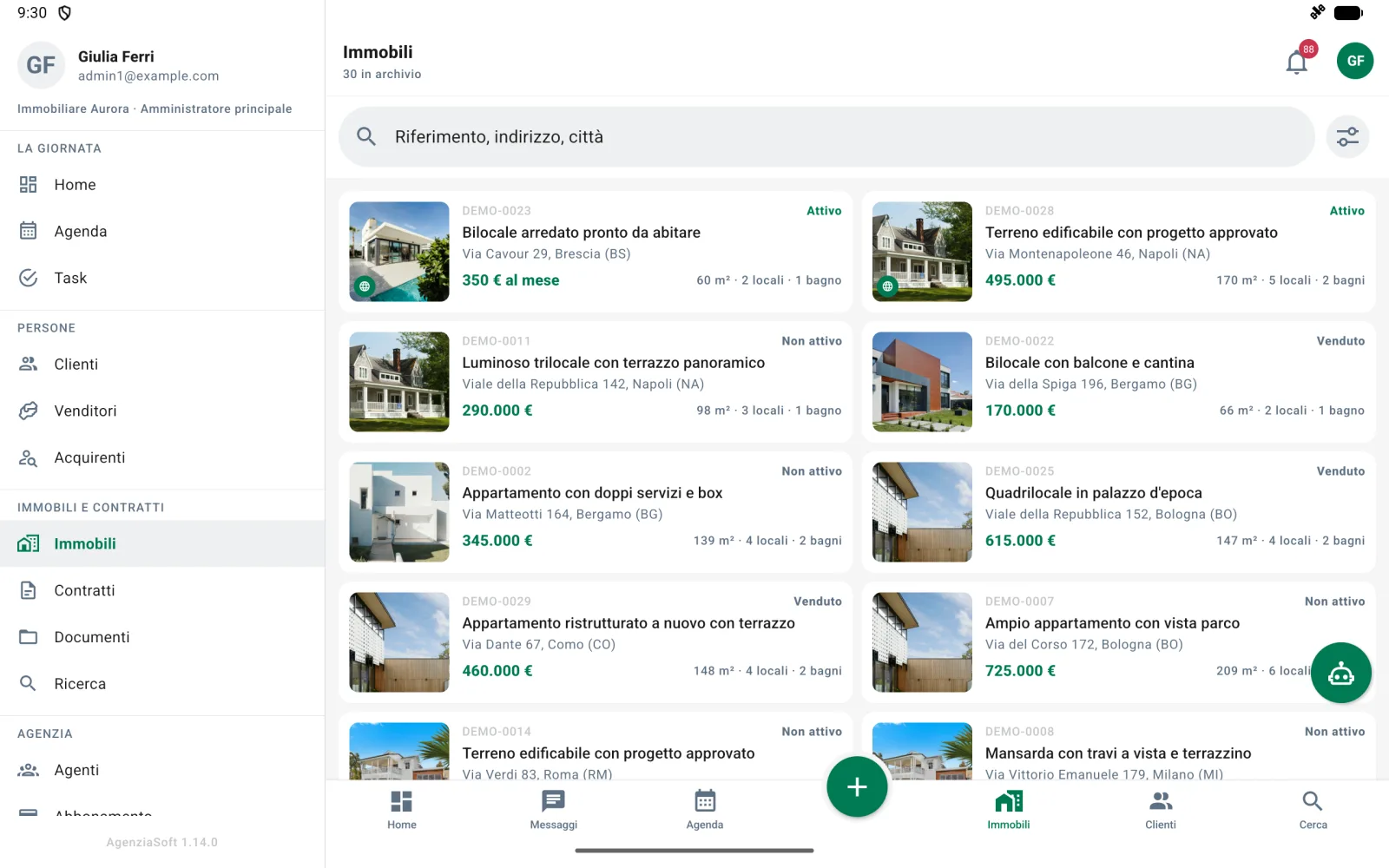
Task: Open the notifications bell
Action: 1297,62
